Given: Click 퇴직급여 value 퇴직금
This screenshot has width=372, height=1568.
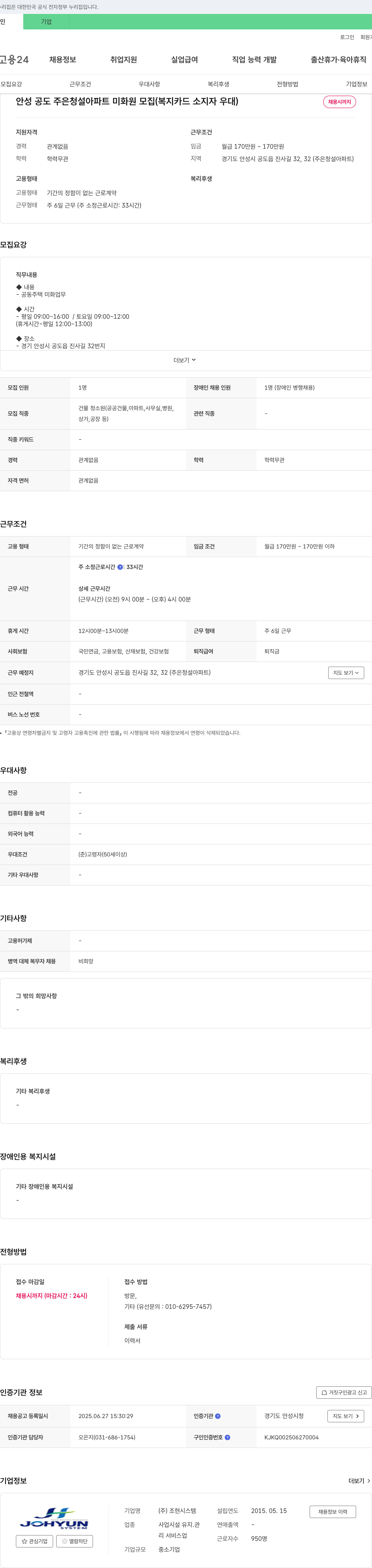Looking at the screenshot, I should click(x=272, y=652).
